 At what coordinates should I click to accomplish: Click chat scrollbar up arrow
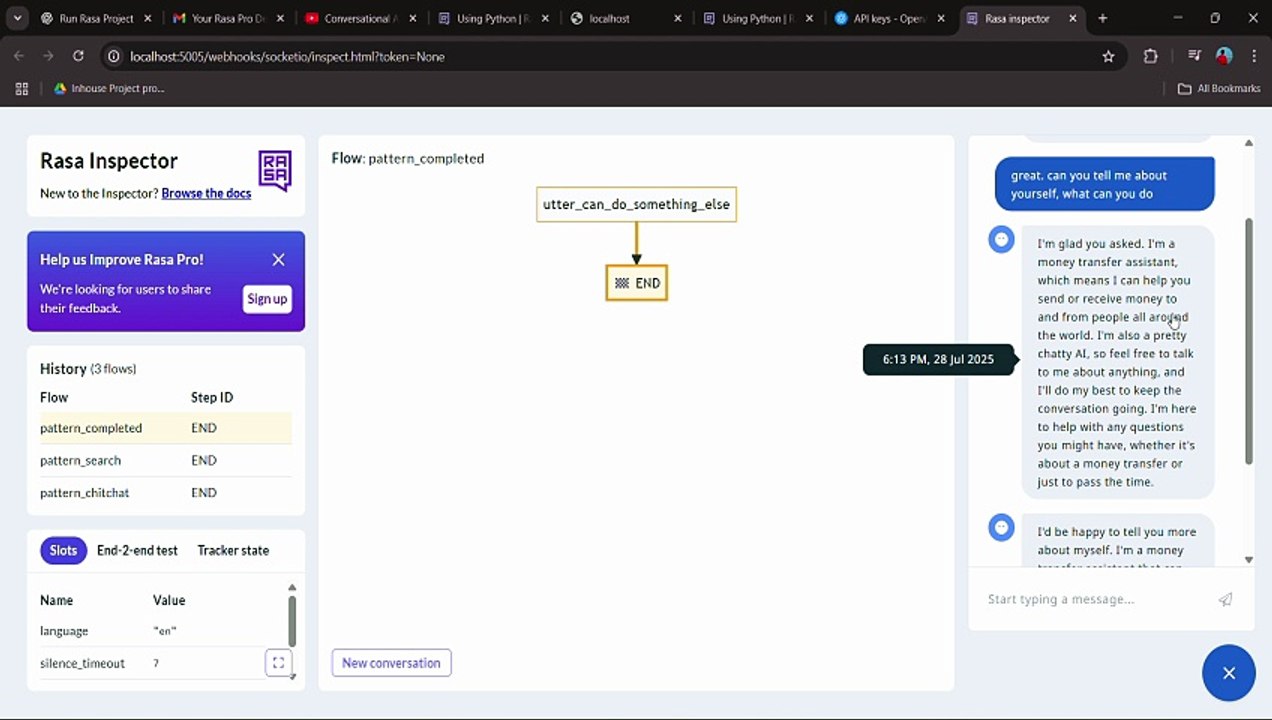click(x=1248, y=143)
